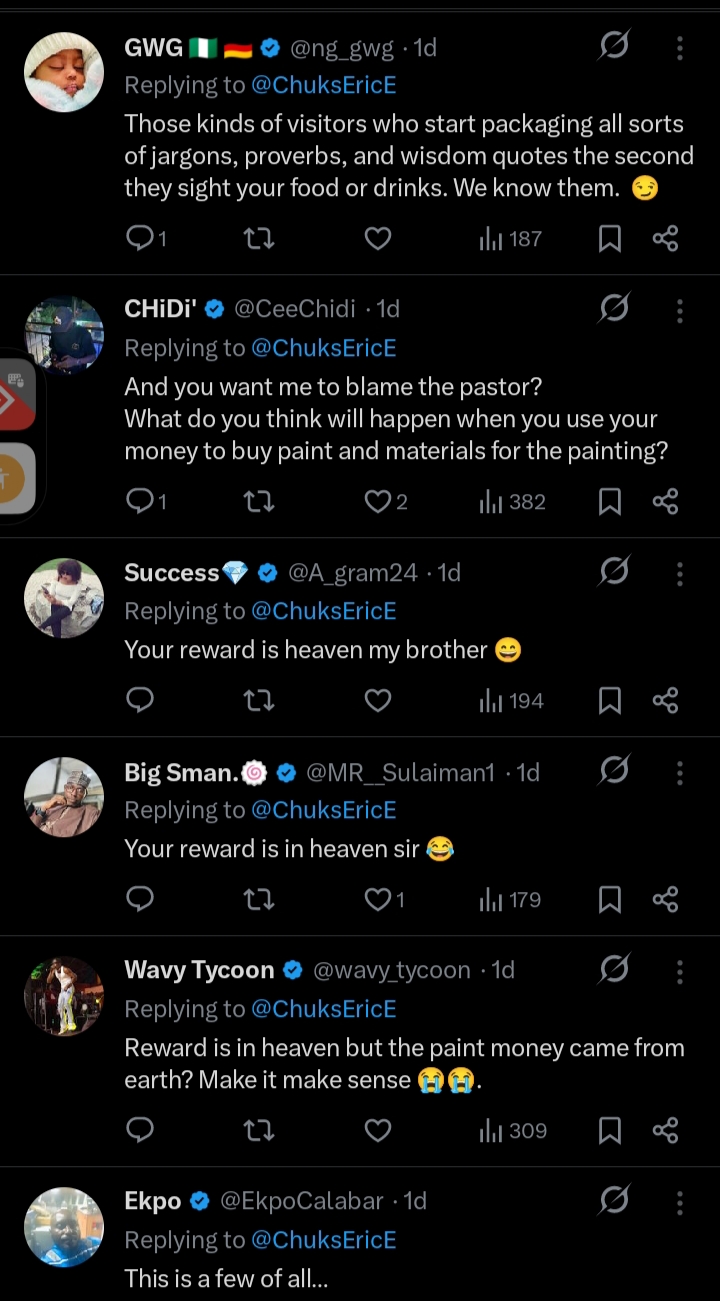Open @ChuksEricE link in GWG's reply
This screenshot has width=720, height=1301.
click(323, 85)
